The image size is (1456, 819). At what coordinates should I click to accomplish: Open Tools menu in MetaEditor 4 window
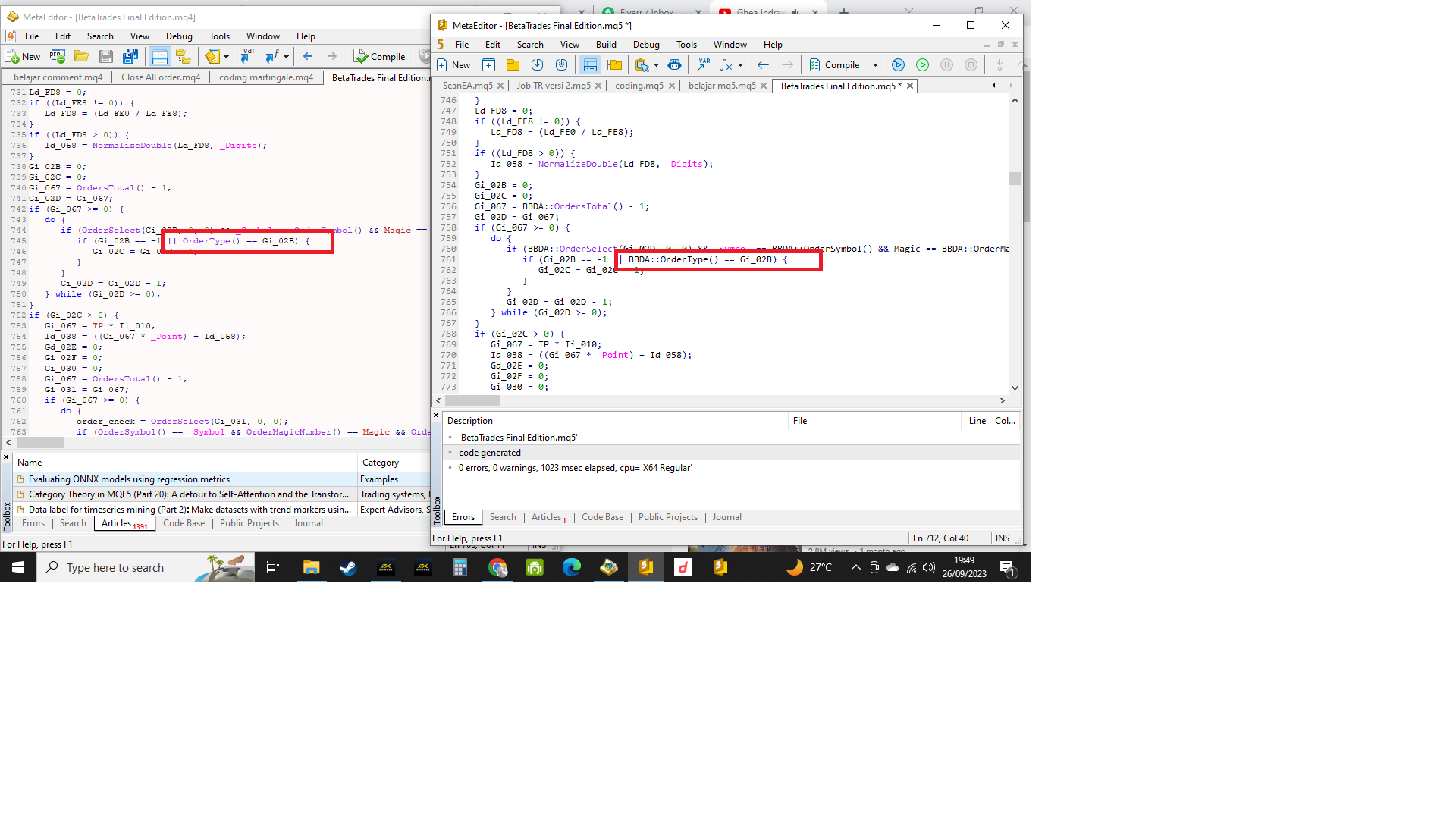point(219,36)
